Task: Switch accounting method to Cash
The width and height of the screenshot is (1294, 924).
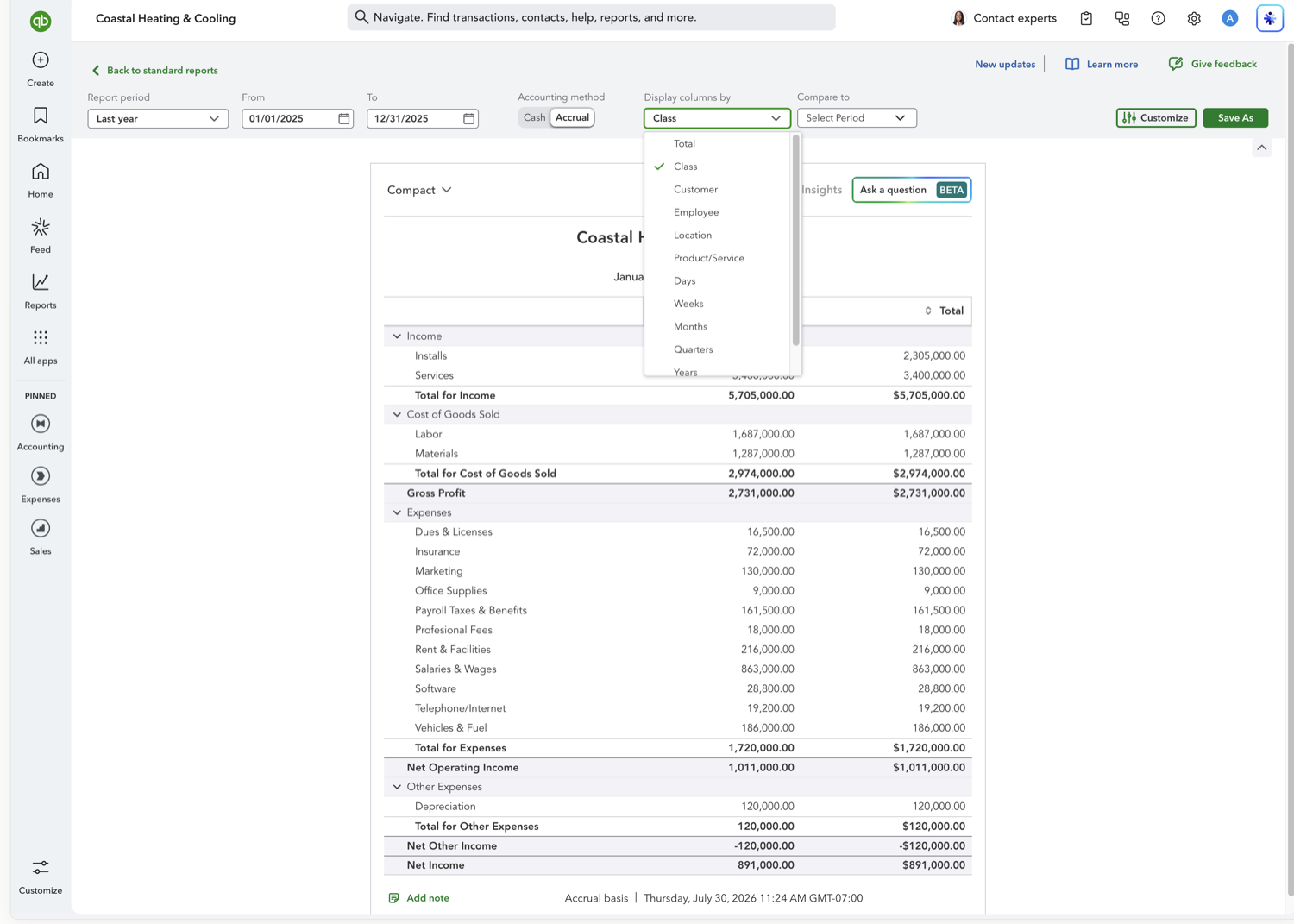Action: tap(534, 117)
